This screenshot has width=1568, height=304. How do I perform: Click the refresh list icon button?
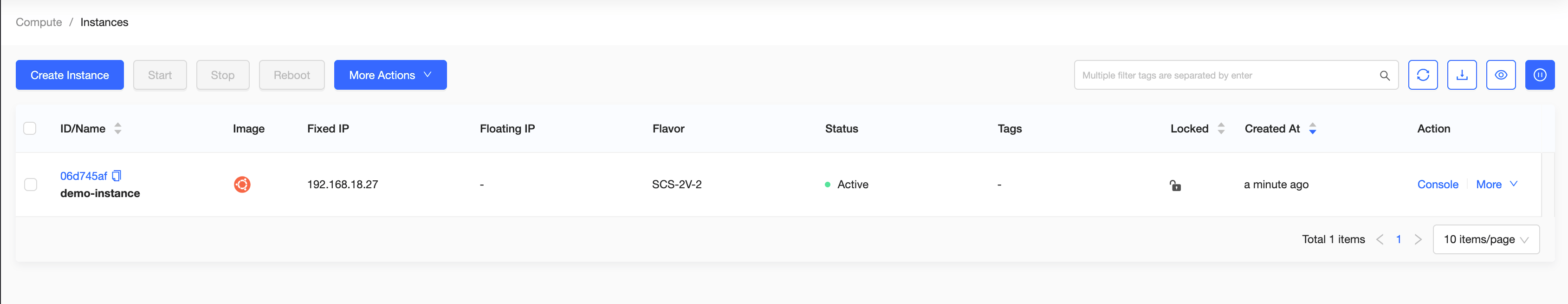pos(1423,75)
